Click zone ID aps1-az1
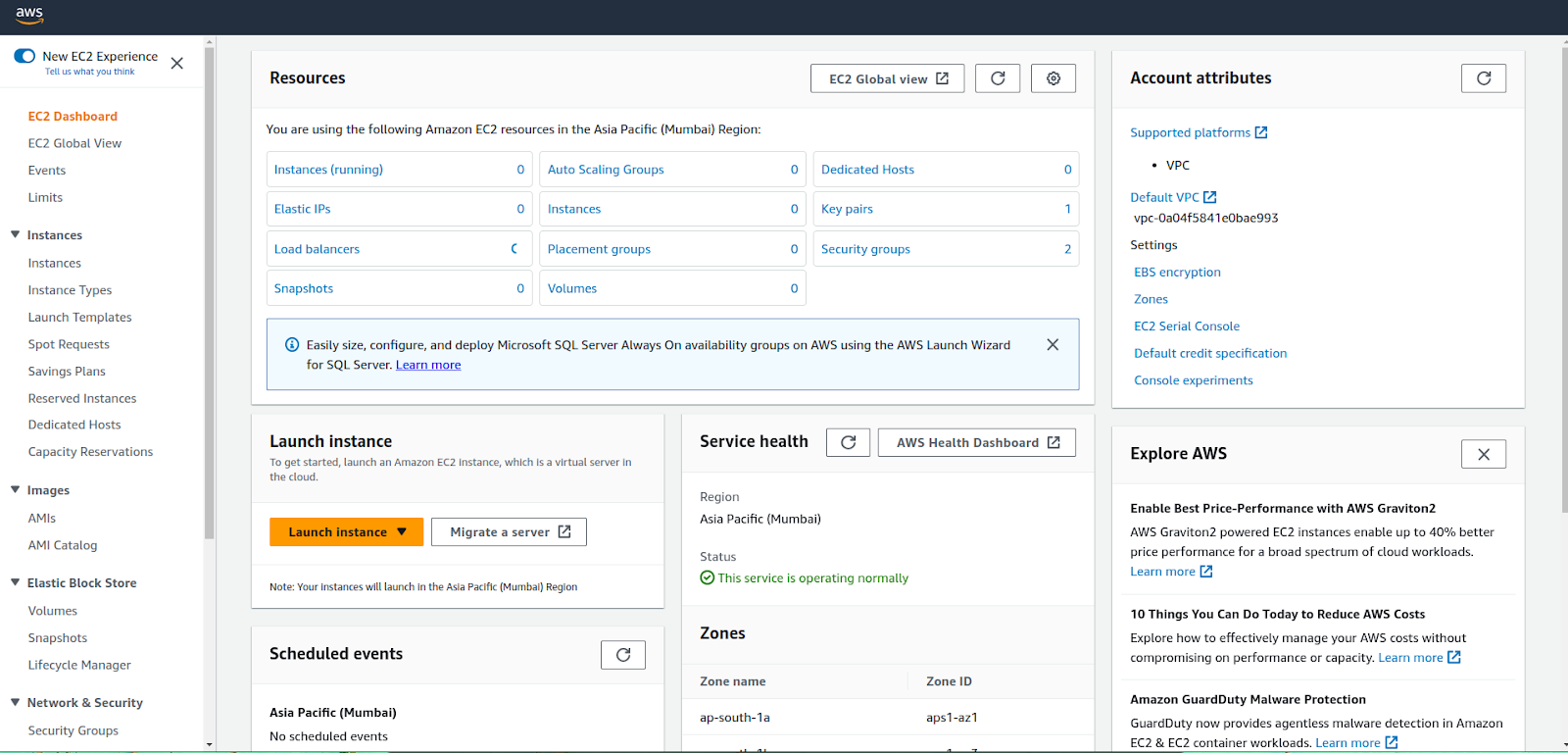This screenshot has width=1568, height=753. click(952, 718)
